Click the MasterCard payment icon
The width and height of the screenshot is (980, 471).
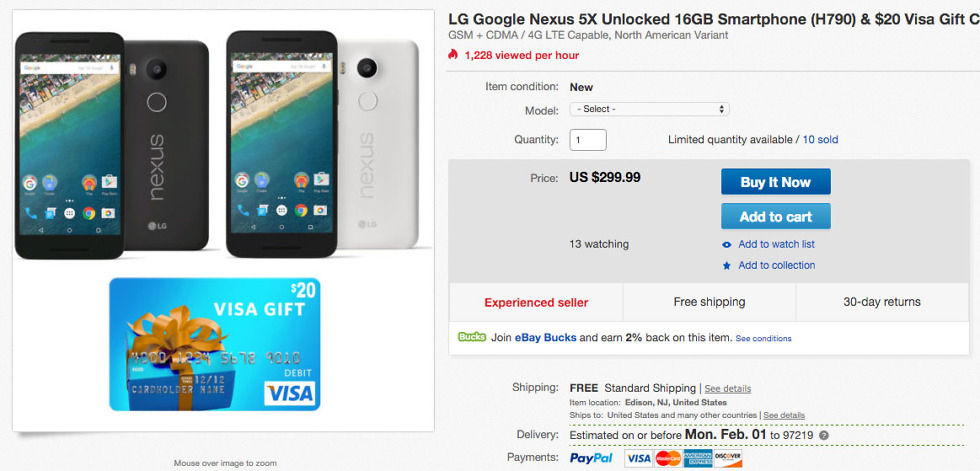668,458
